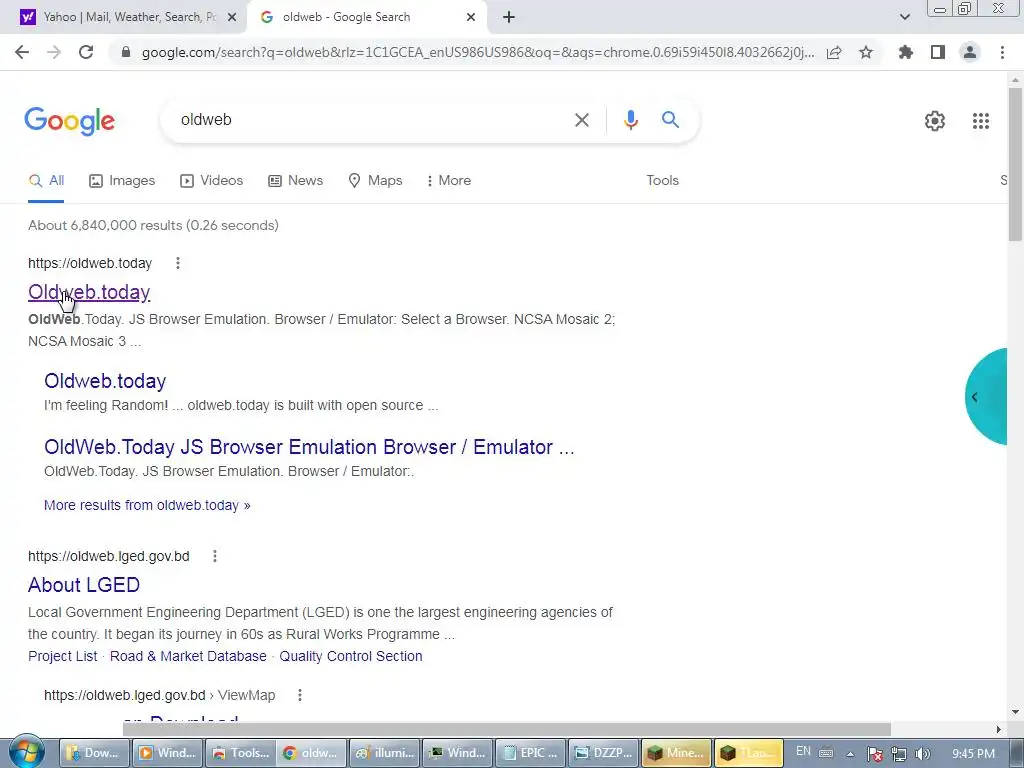Open search Tools
Viewport: 1024px width, 768px height.
click(x=662, y=181)
